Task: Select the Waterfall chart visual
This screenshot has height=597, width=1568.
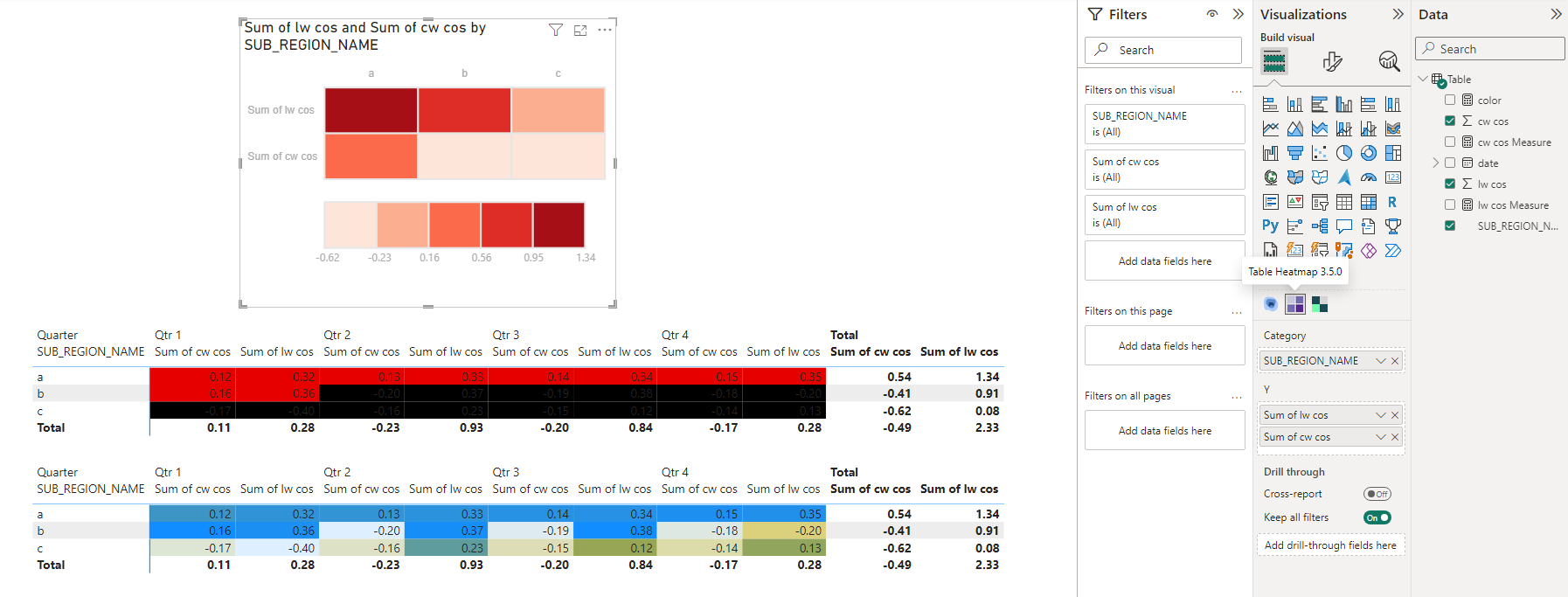Action: pos(1271,154)
